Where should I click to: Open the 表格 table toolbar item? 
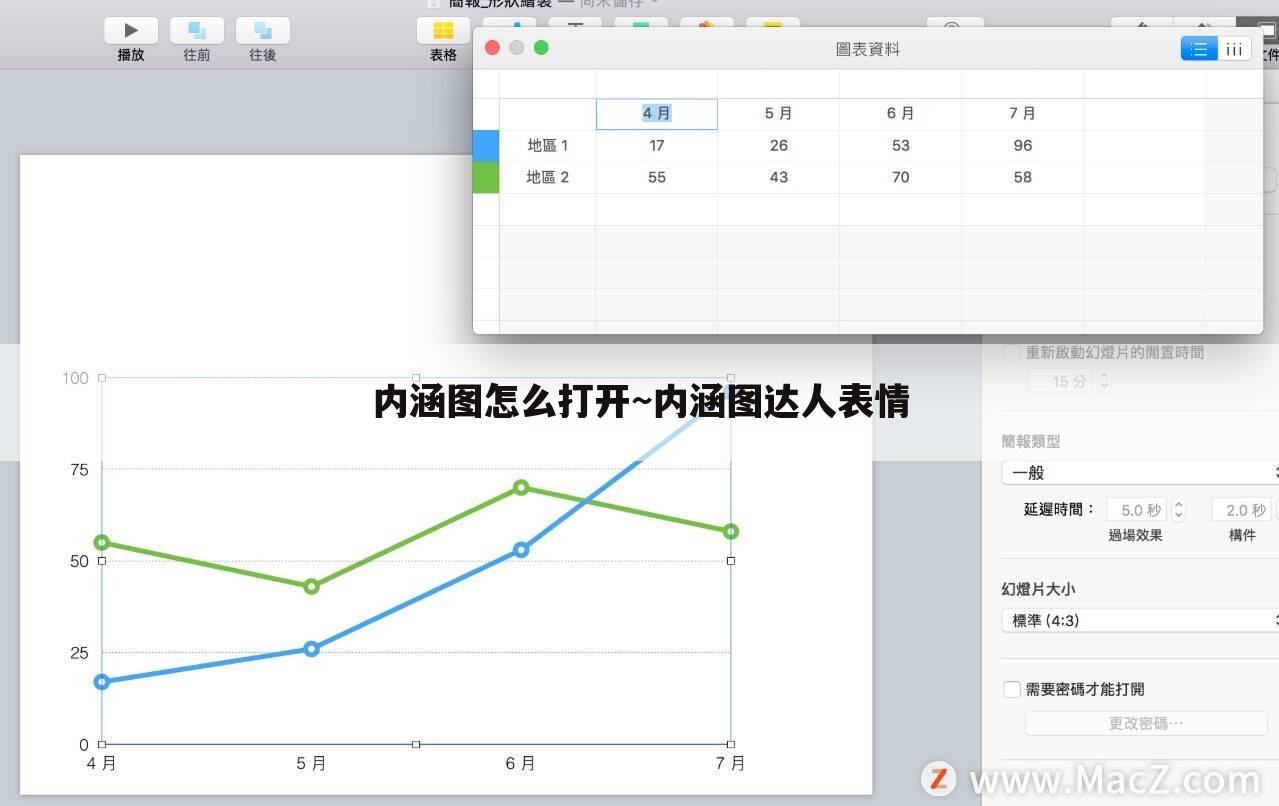point(443,31)
